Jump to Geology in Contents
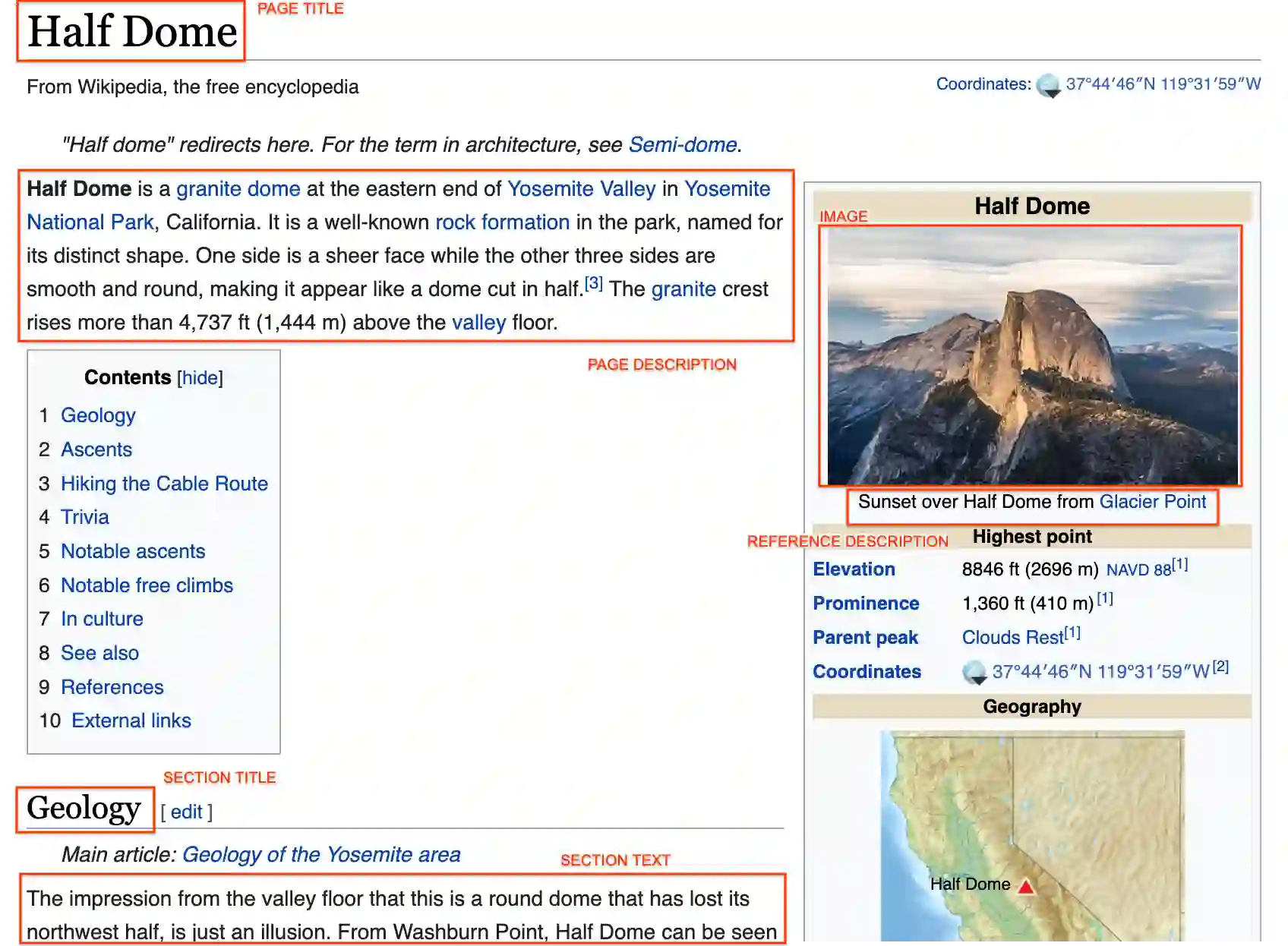Image resolution: width=1288 pixels, height=946 pixels. point(98,415)
